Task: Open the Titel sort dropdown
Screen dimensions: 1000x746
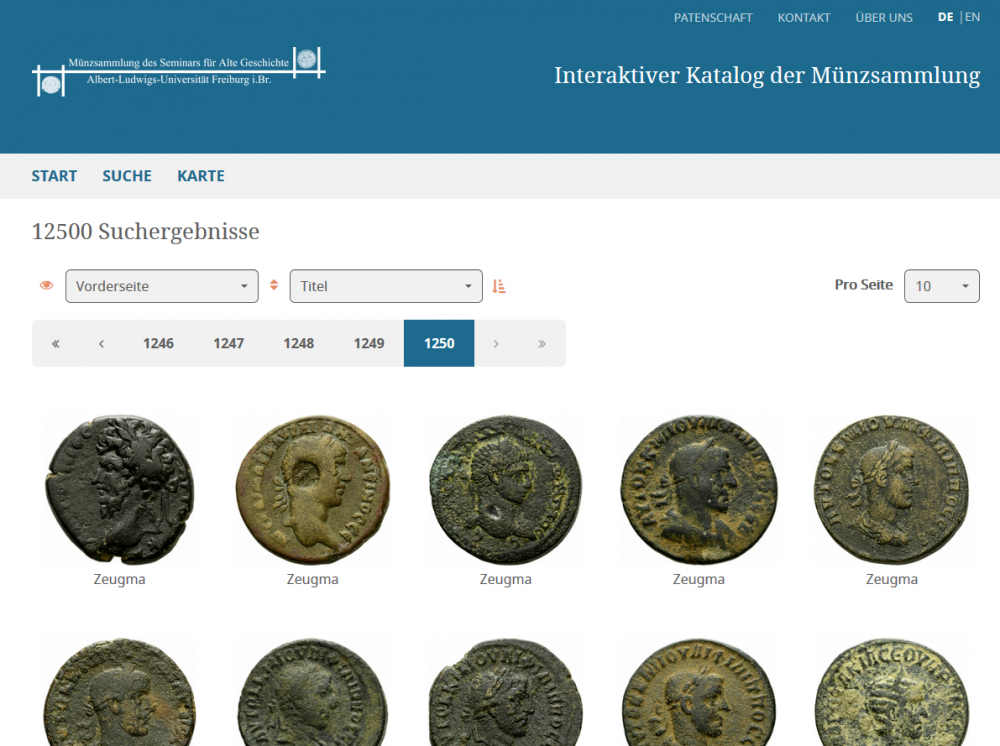Action: click(x=386, y=286)
